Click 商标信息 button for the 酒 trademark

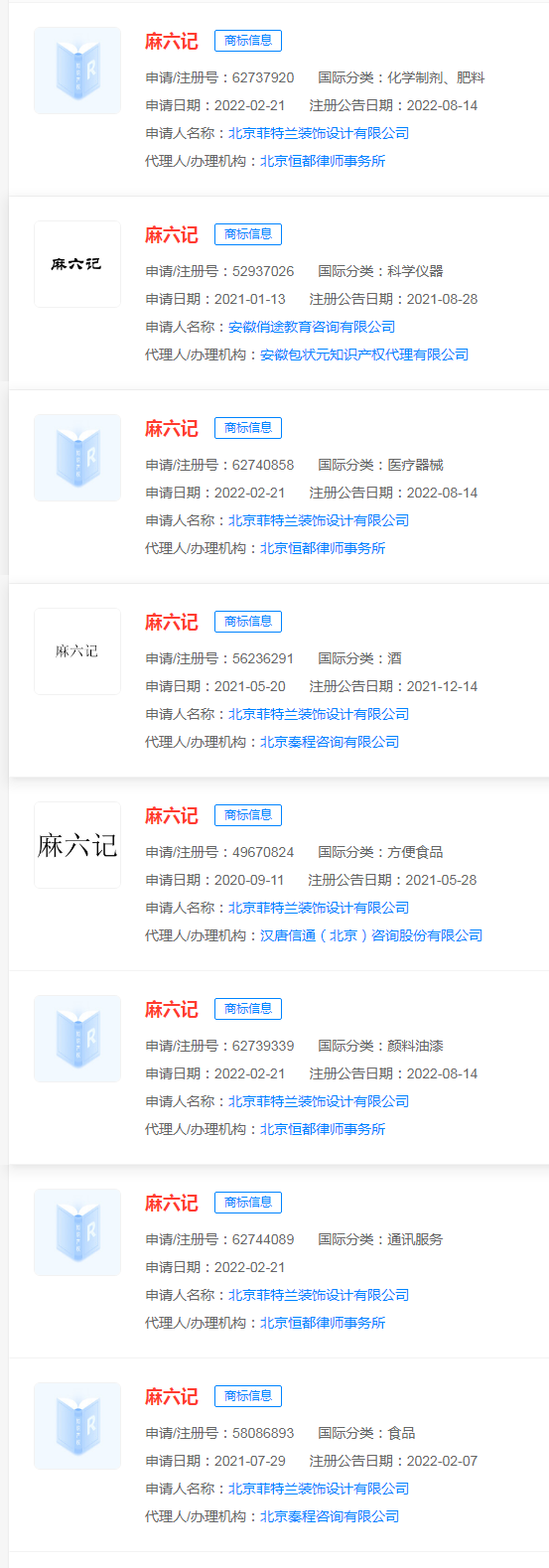pos(248,622)
